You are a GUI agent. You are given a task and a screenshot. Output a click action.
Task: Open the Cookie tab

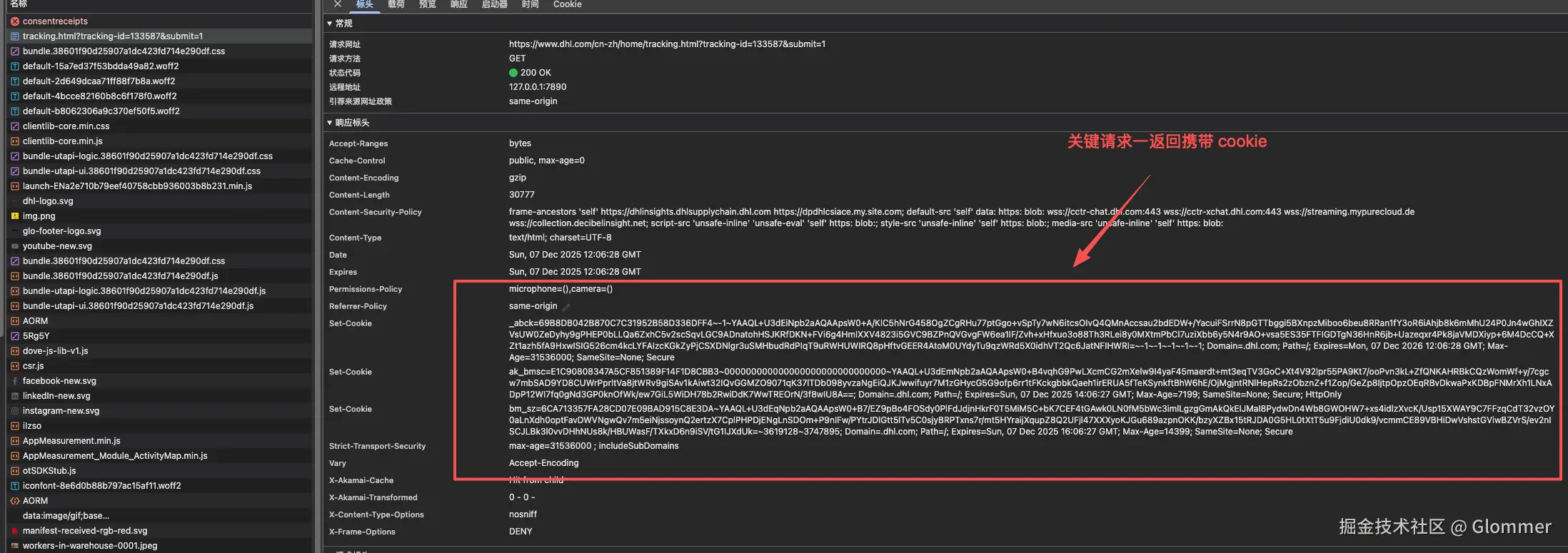click(567, 4)
